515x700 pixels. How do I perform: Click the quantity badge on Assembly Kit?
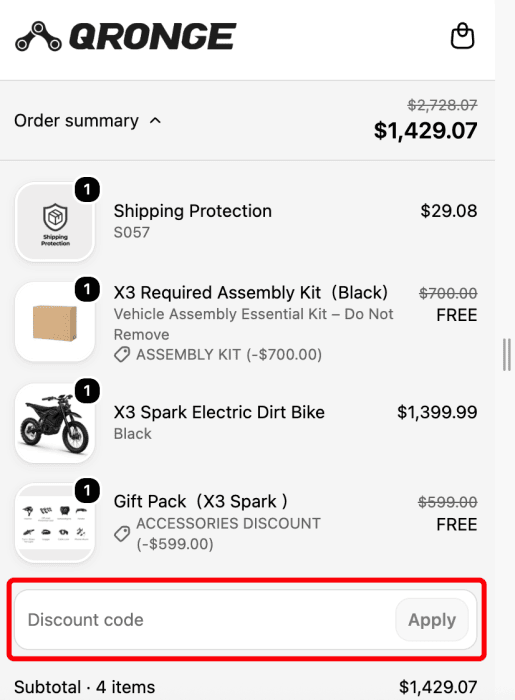click(87, 290)
